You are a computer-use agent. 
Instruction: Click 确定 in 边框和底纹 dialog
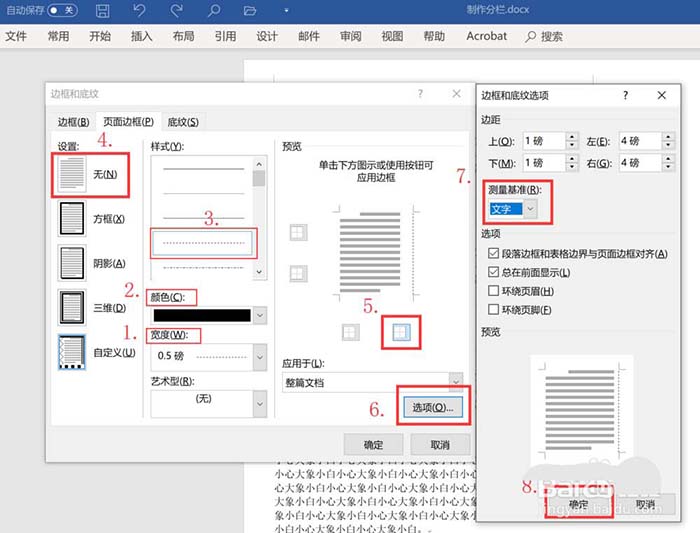point(373,445)
